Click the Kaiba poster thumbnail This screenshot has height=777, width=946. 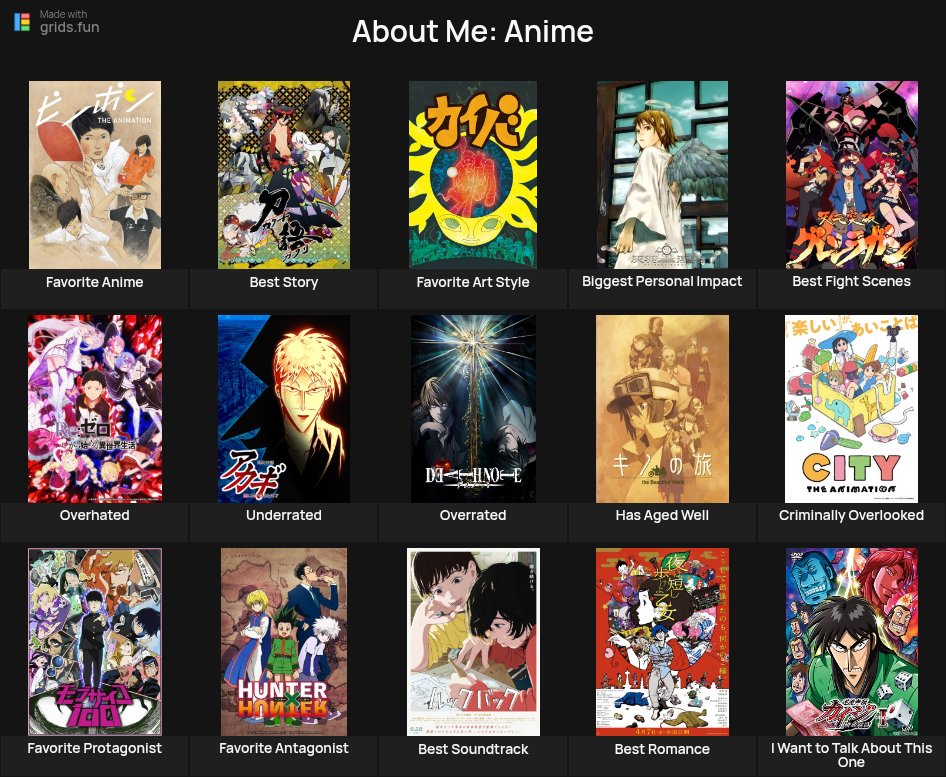point(473,175)
